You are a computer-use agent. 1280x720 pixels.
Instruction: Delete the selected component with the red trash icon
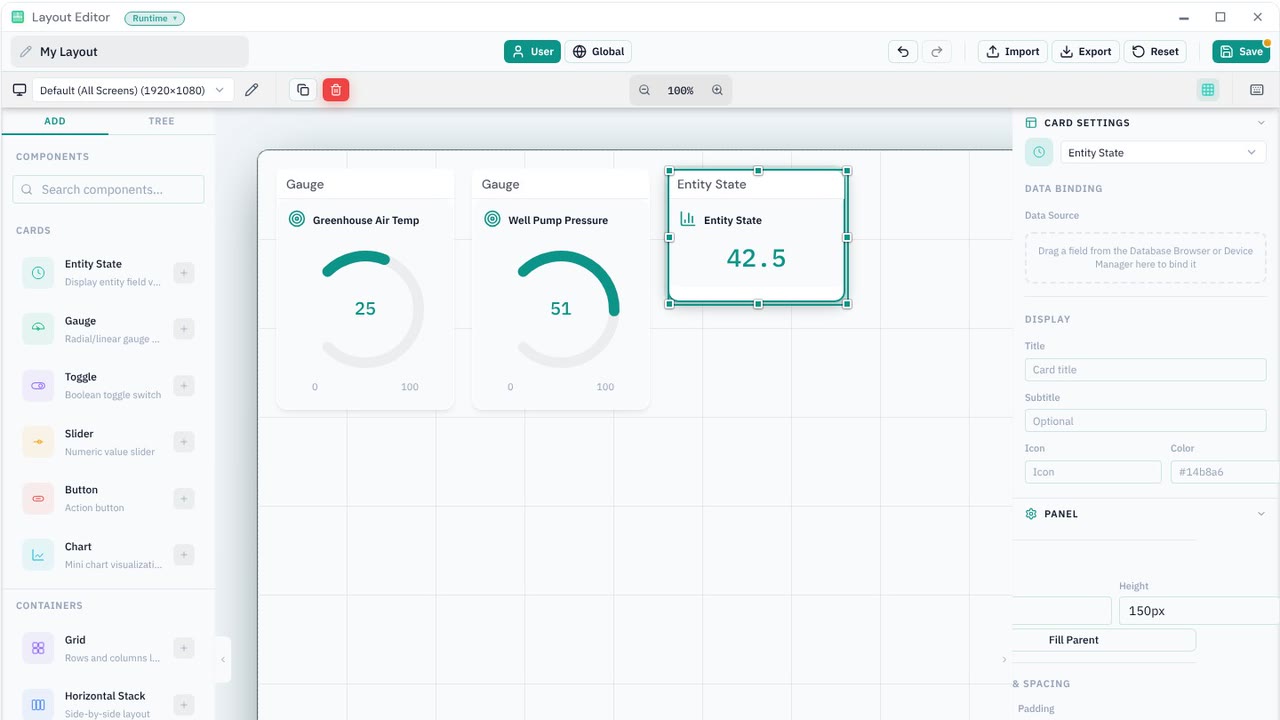(336, 90)
